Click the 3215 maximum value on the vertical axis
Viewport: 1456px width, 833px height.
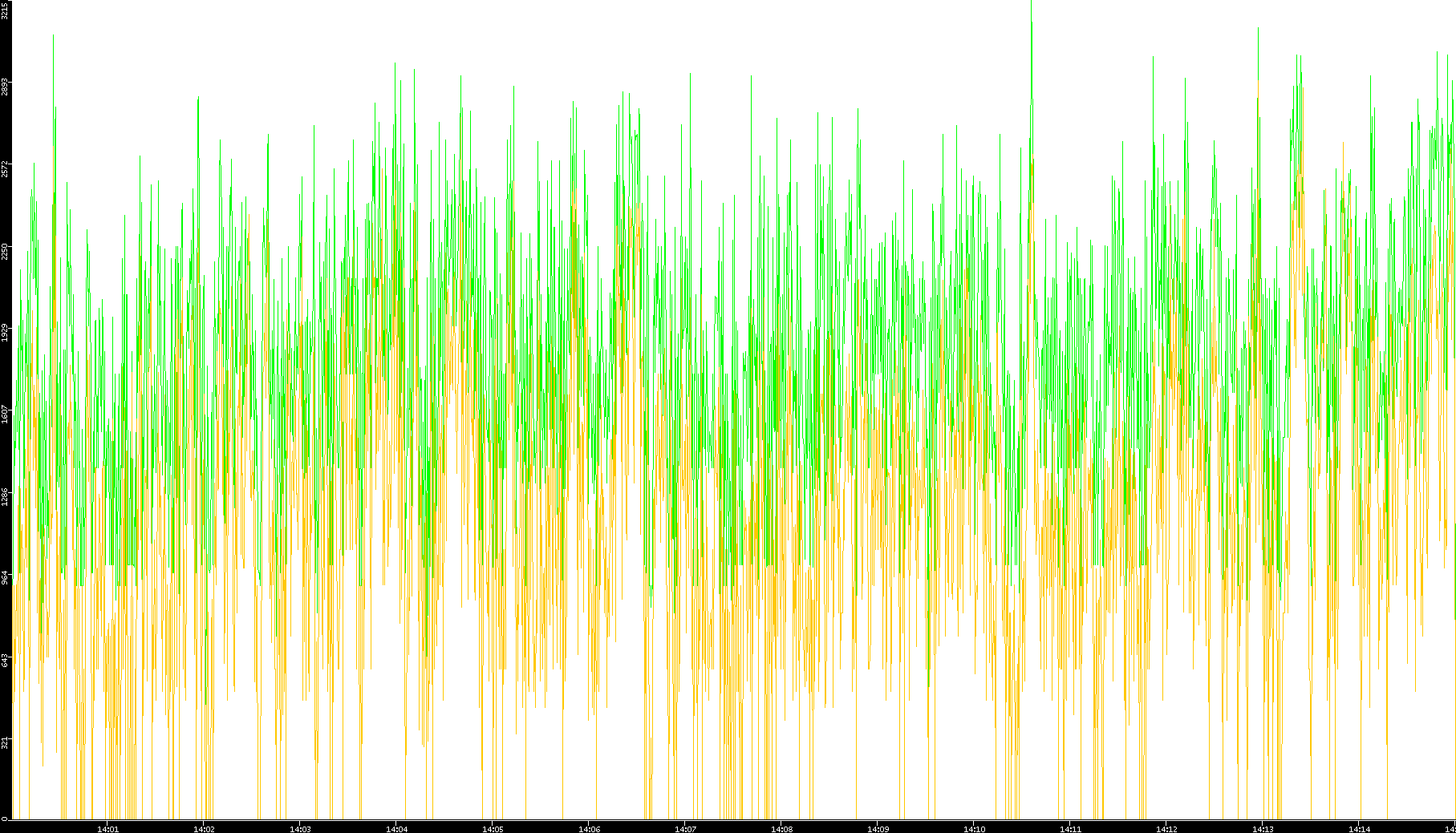5,10
